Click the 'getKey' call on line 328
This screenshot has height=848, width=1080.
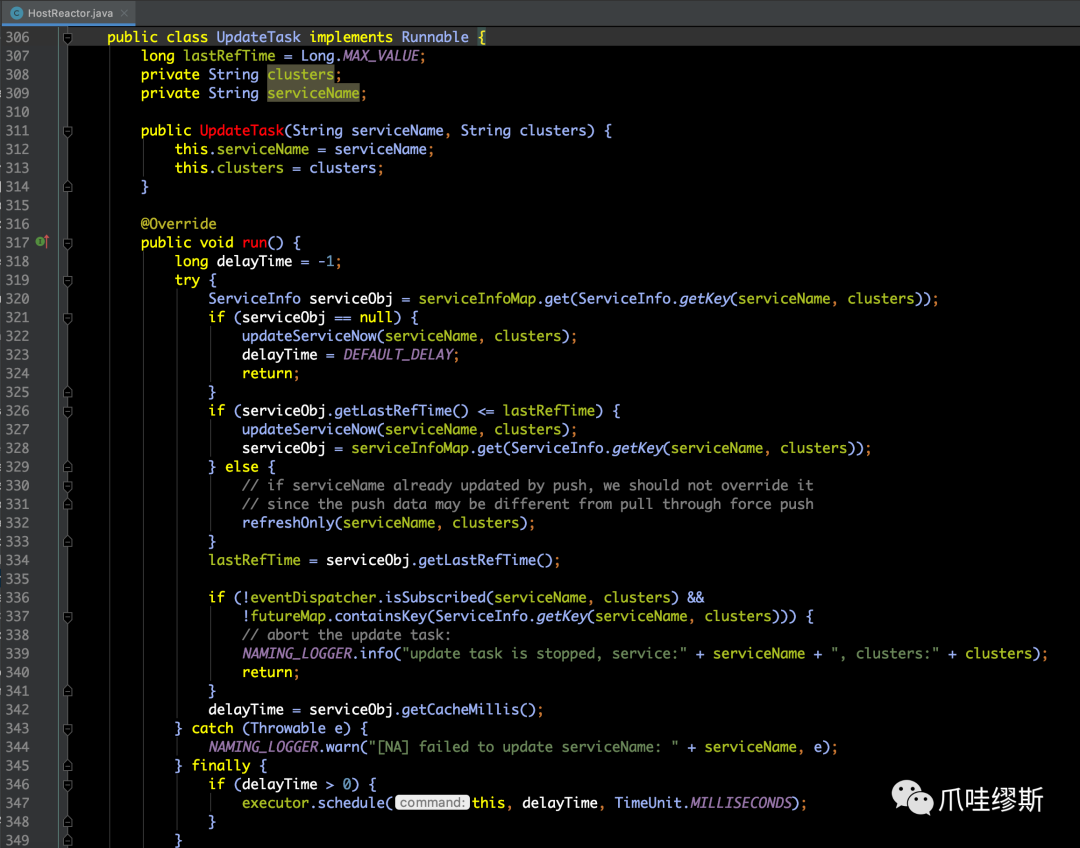click(636, 448)
